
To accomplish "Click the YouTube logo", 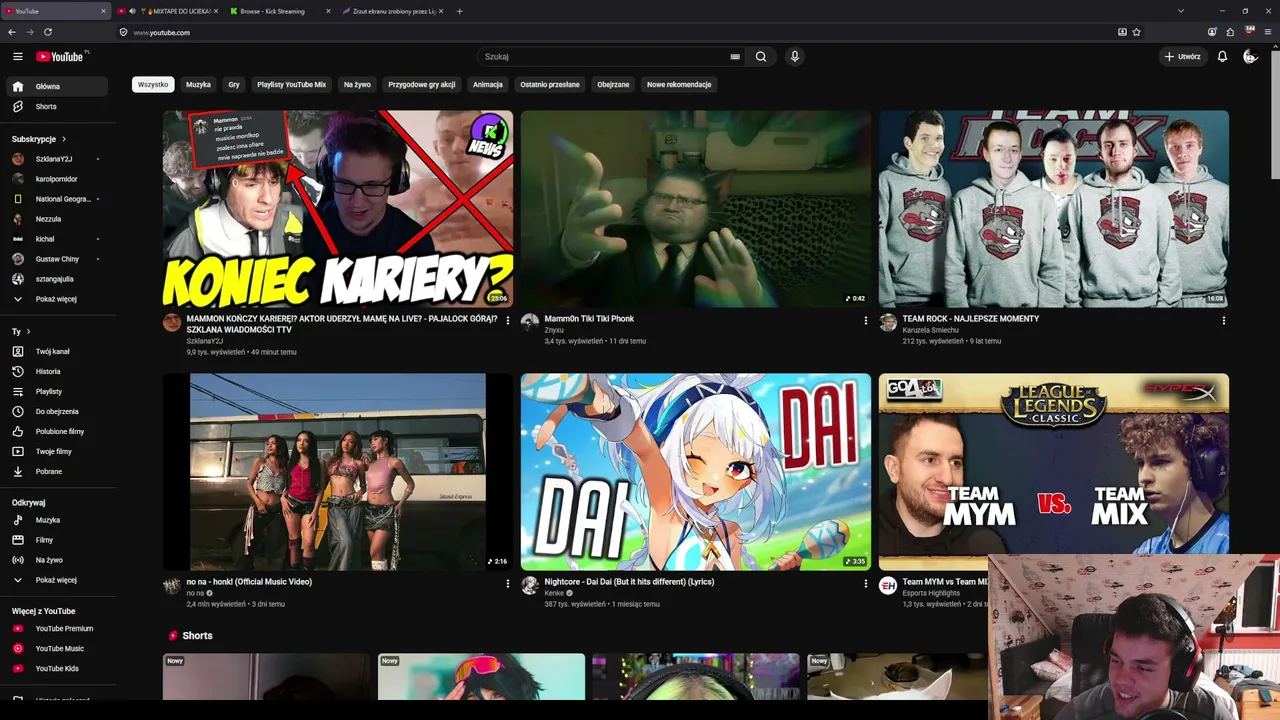I will pos(62,57).
